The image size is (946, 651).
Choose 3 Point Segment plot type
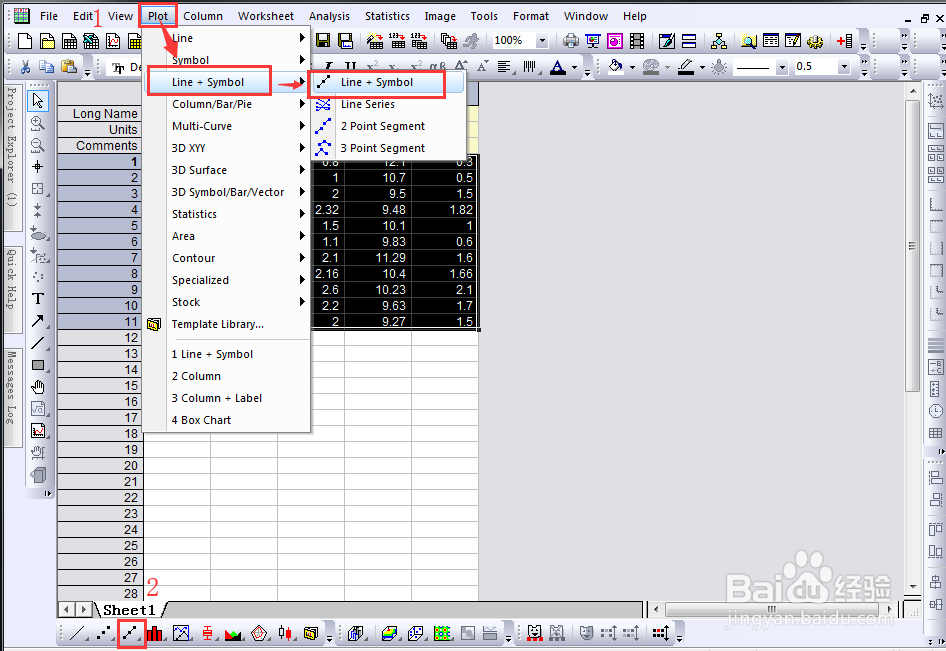point(389,148)
